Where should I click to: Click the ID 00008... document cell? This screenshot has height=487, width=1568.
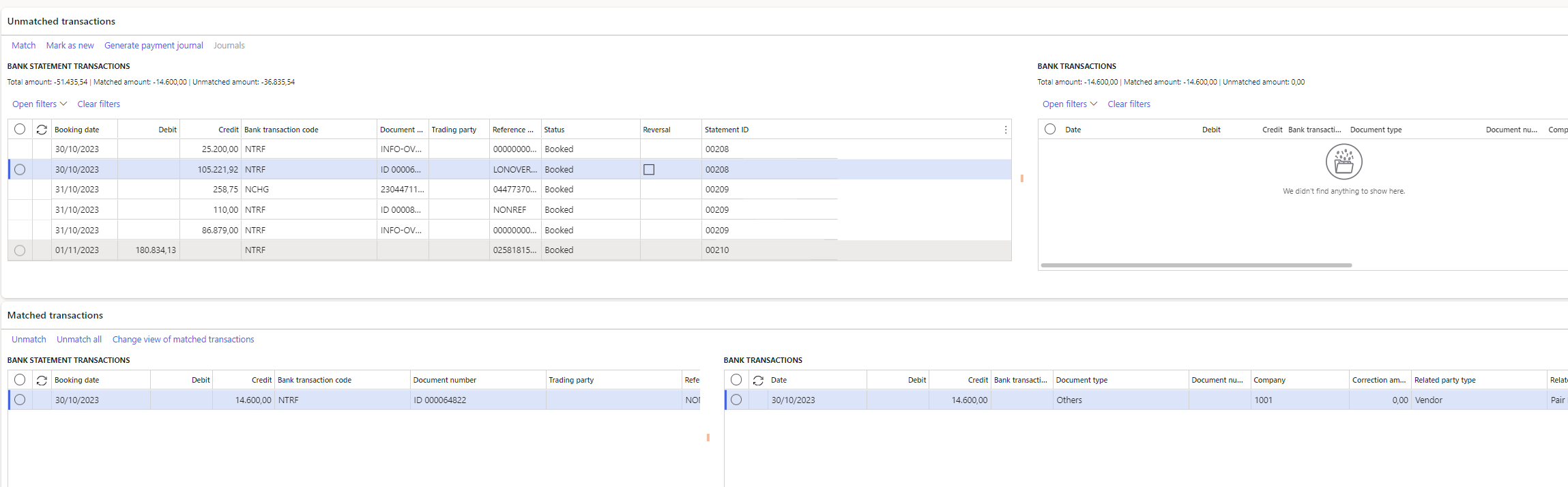(403, 209)
